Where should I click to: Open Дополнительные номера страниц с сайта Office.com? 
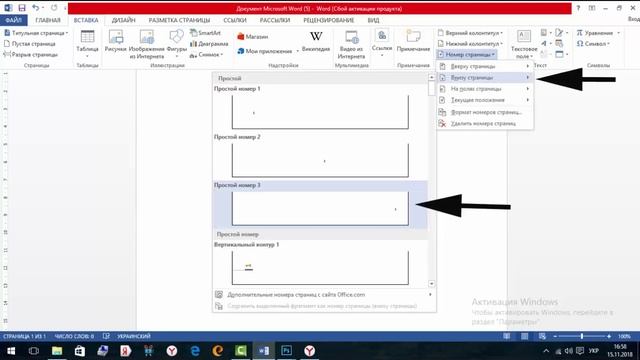coord(324,295)
